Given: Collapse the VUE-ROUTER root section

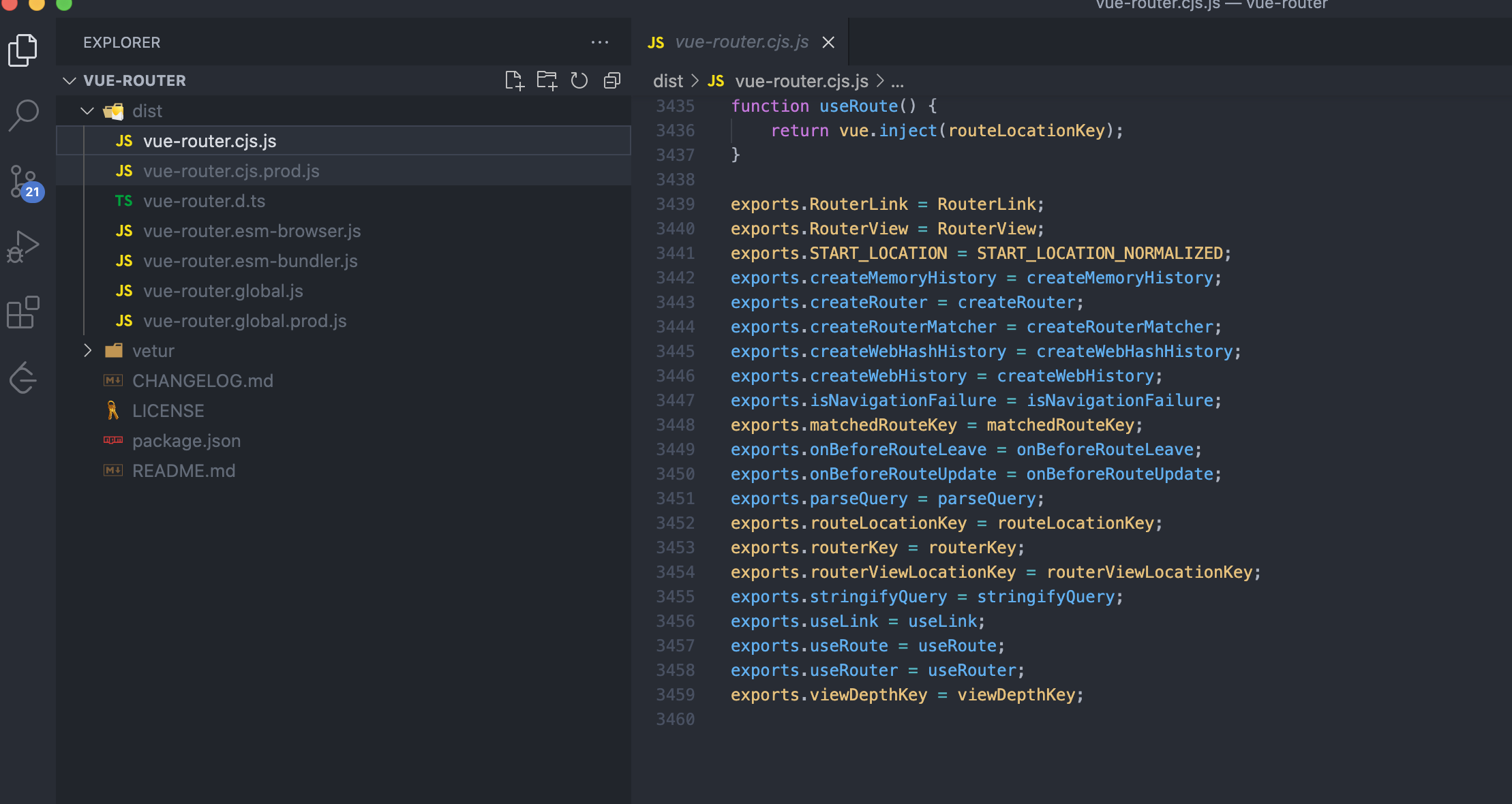Looking at the screenshot, I should [x=70, y=80].
